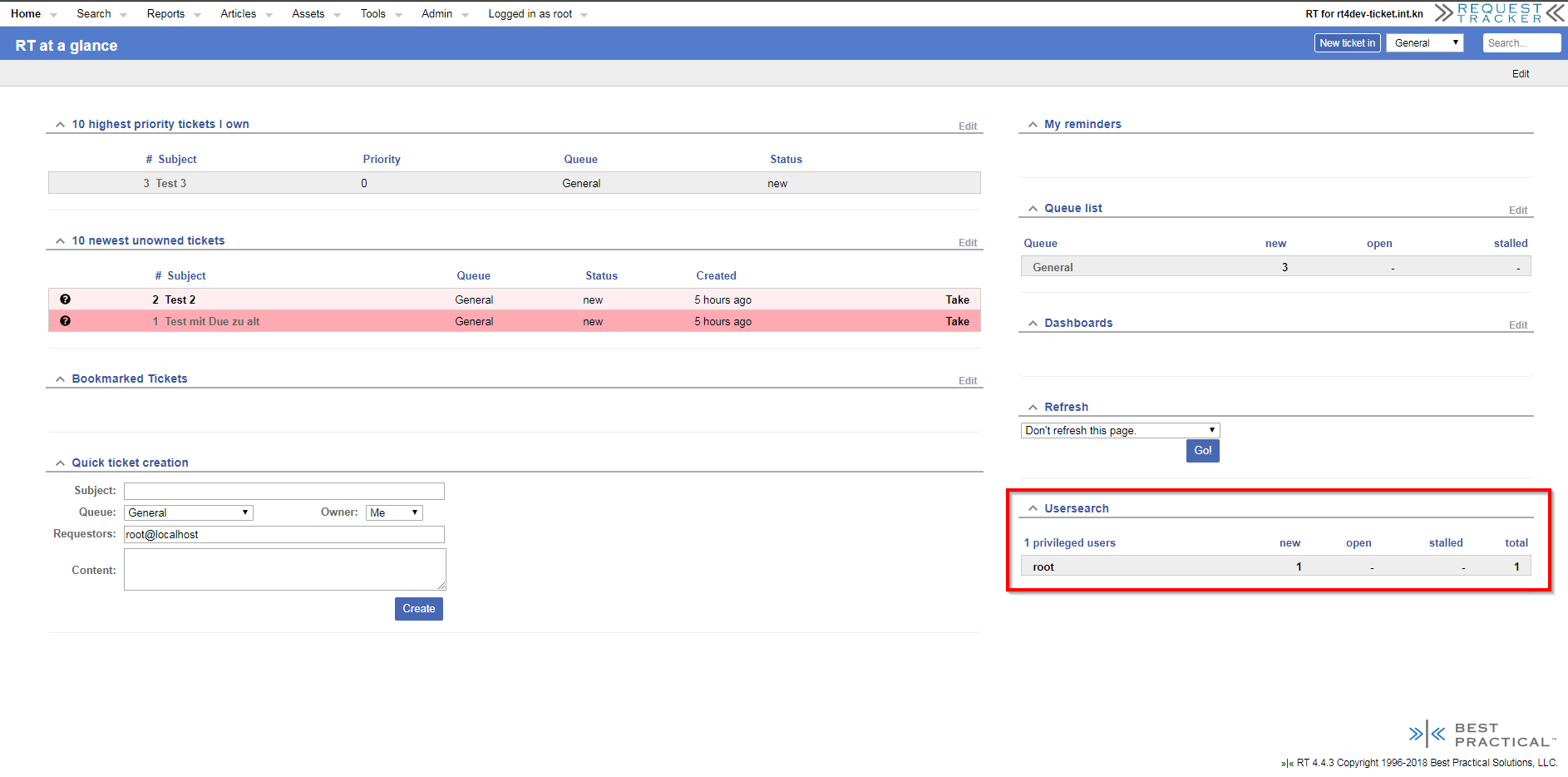The height and width of the screenshot is (777, 1568).
Task: Collapse the Usersearch panel
Action: click(x=1033, y=508)
